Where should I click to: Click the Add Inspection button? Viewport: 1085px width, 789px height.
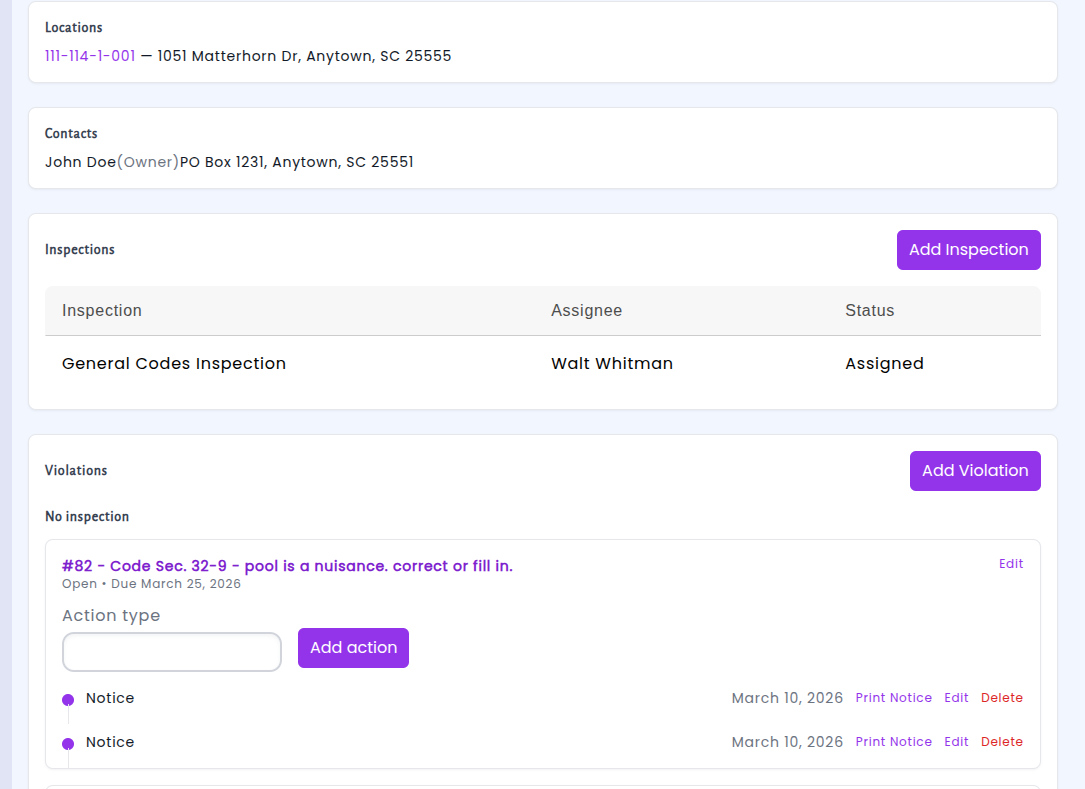coord(969,250)
